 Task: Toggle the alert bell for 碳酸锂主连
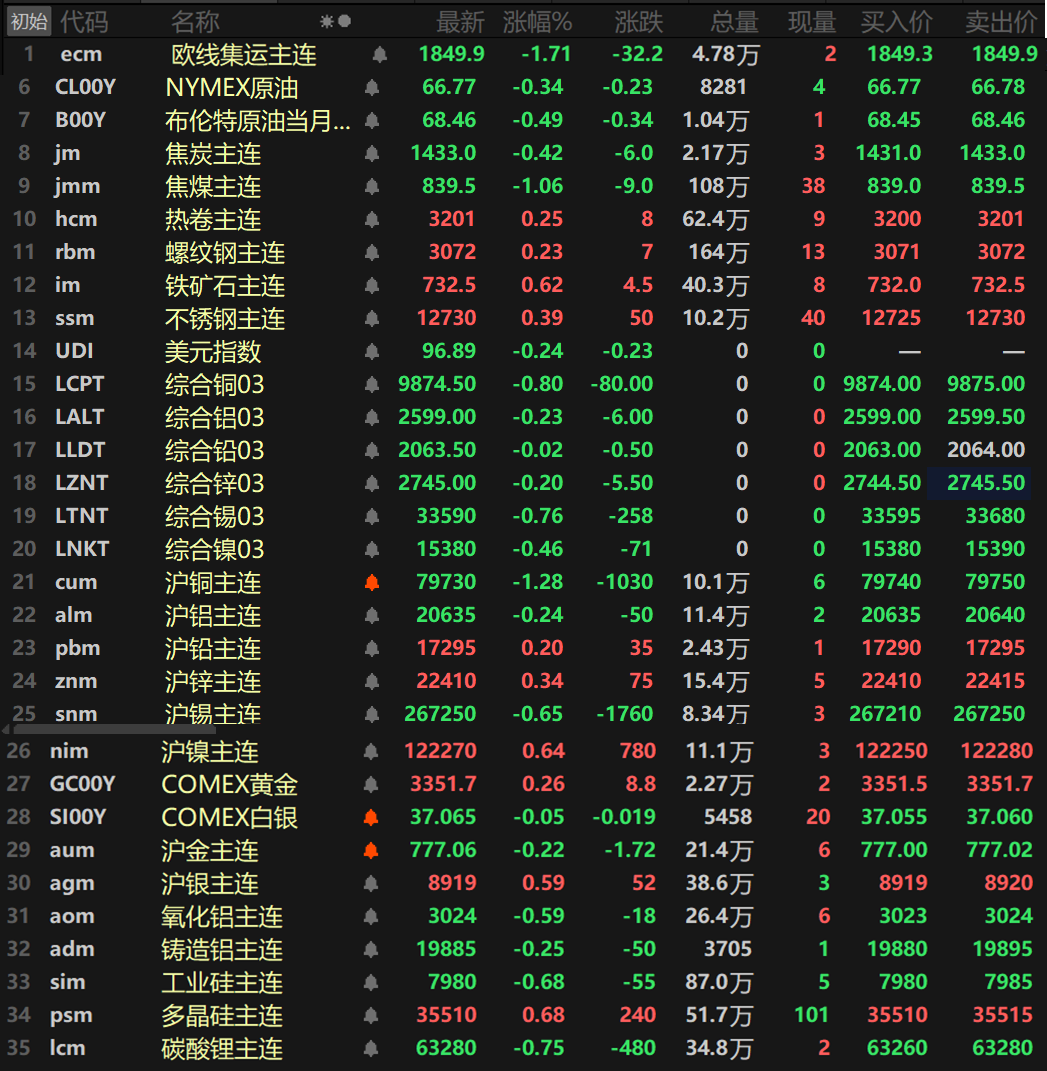click(371, 1048)
